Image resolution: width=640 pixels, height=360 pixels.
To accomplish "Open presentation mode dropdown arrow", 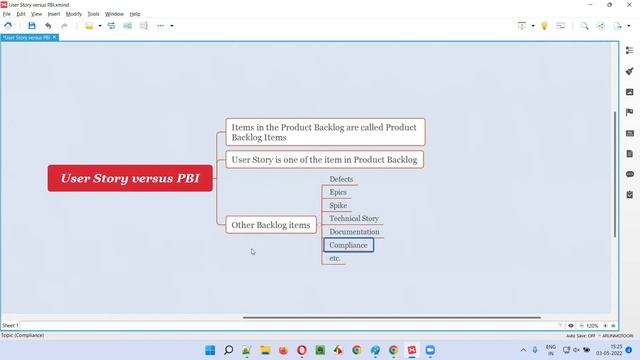I will (x=533, y=26).
